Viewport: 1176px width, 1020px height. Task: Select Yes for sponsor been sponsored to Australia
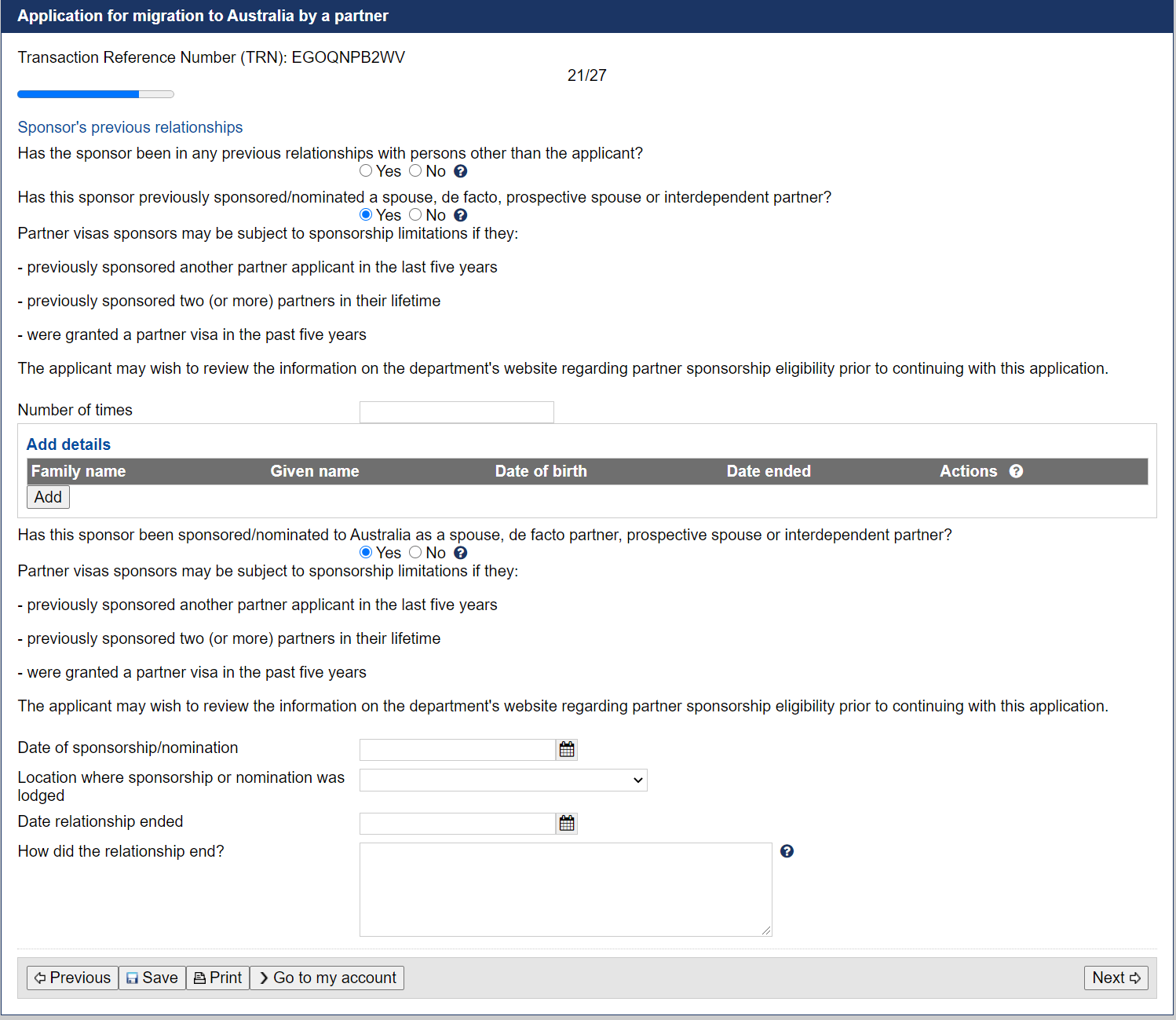point(366,552)
